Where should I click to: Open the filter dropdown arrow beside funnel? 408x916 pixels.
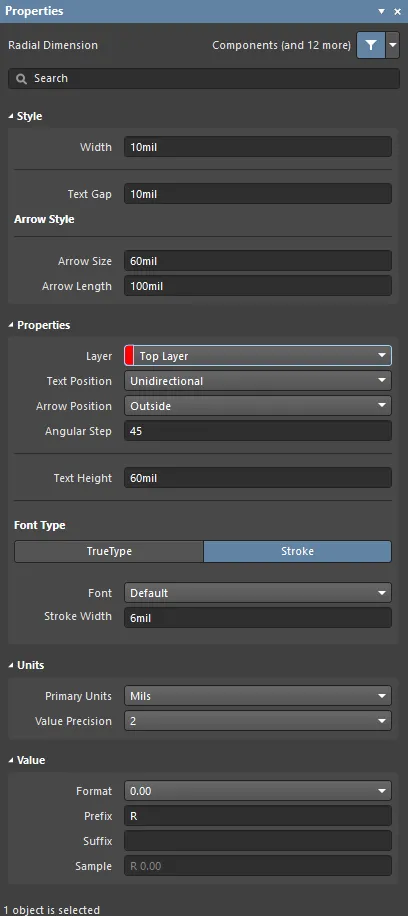coord(393,45)
